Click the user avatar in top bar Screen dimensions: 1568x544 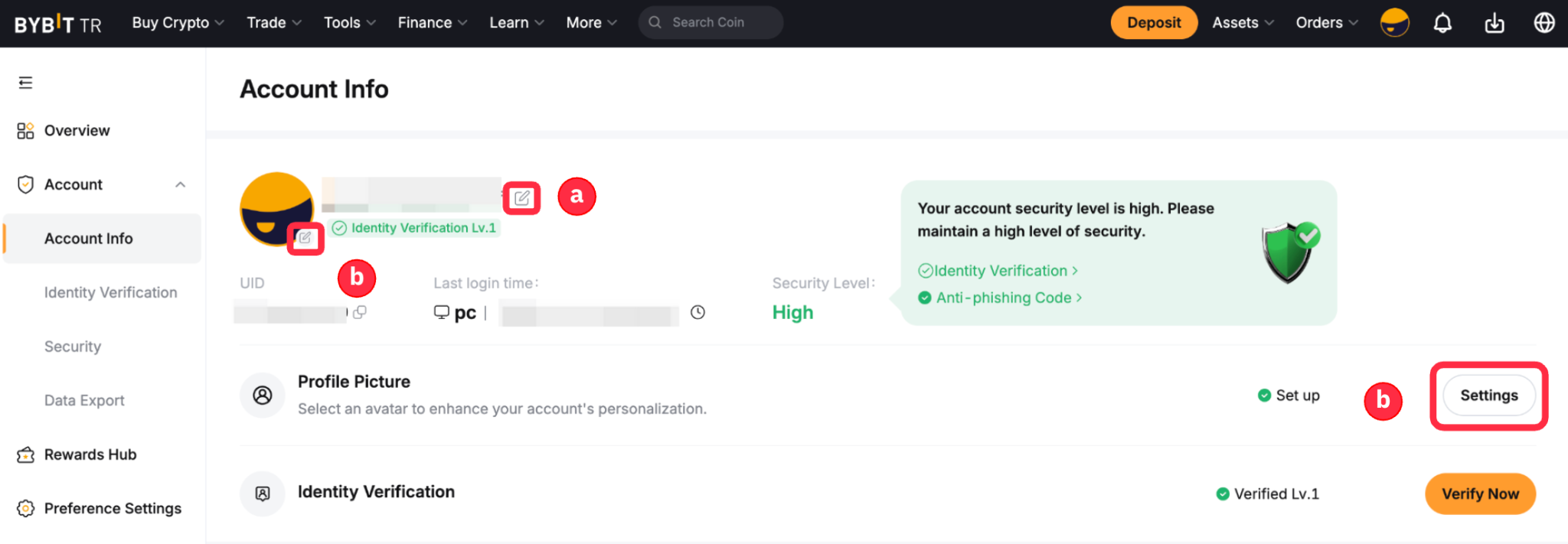(x=1394, y=23)
